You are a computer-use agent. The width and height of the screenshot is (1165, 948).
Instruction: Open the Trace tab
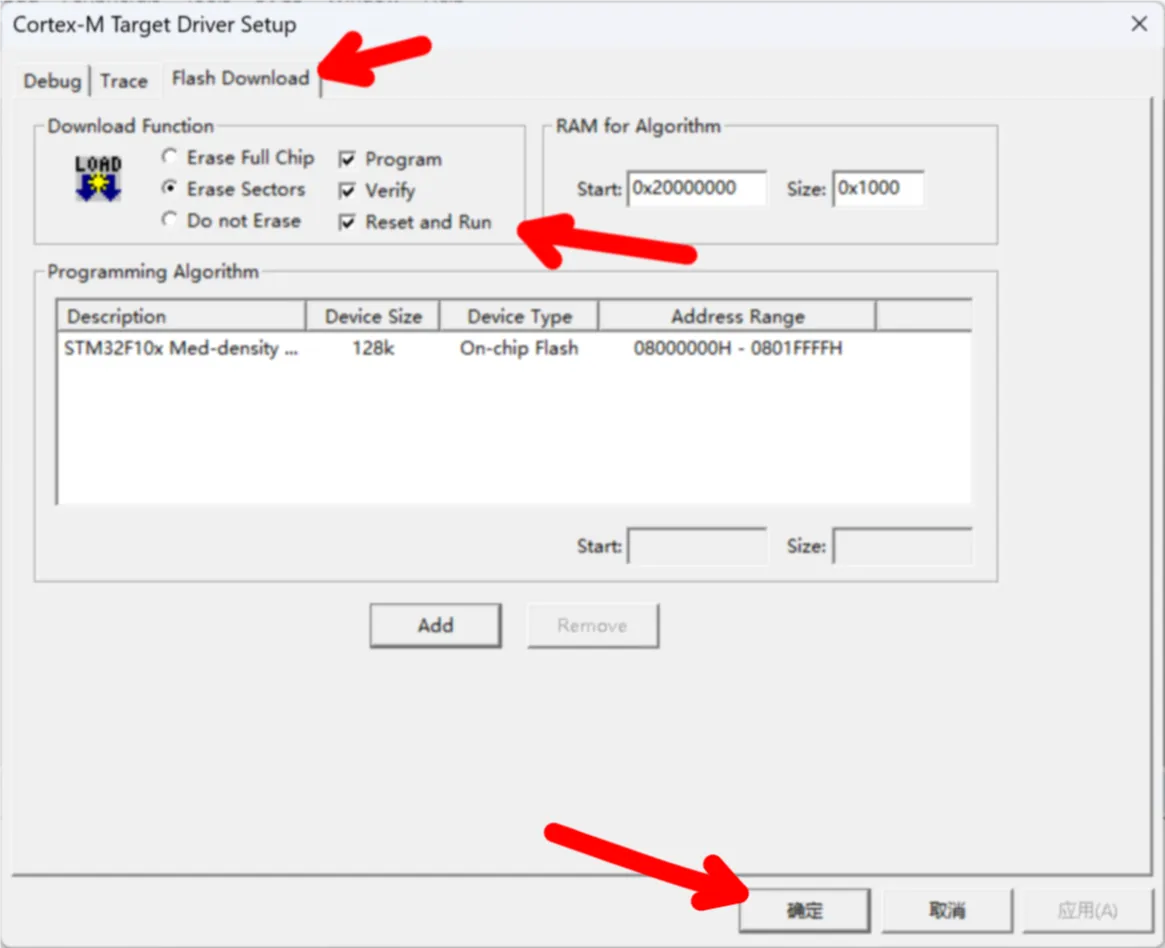[123, 80]
